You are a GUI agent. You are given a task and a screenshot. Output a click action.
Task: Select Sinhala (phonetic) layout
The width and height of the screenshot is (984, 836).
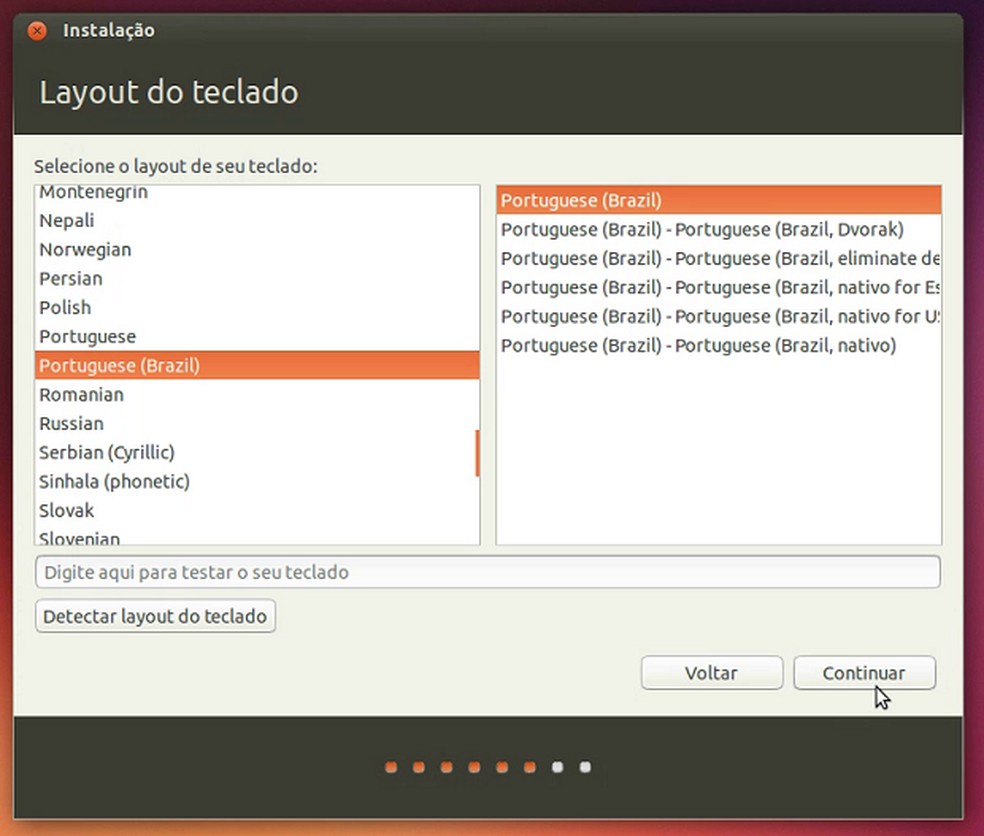257,481
